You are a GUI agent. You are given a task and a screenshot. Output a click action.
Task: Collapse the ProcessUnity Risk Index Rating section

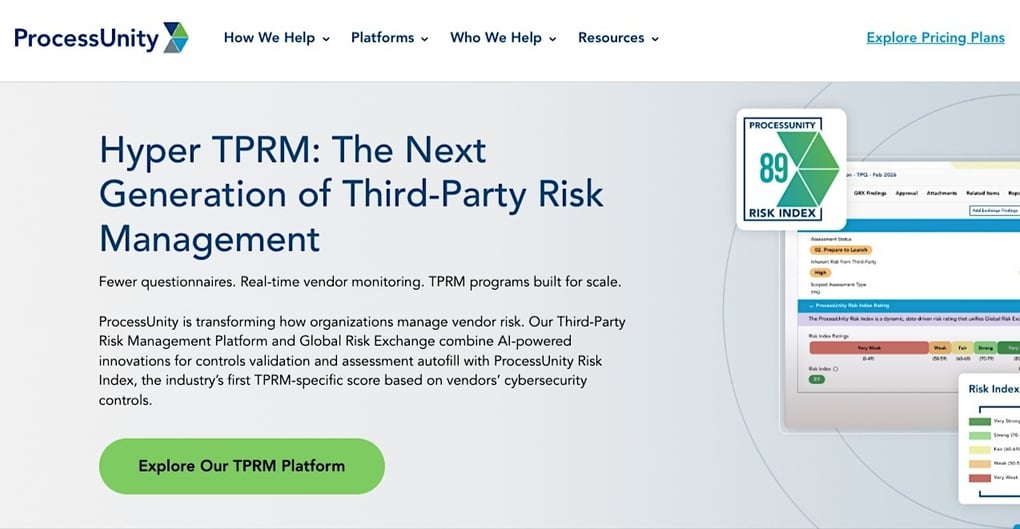coord(812,305)
